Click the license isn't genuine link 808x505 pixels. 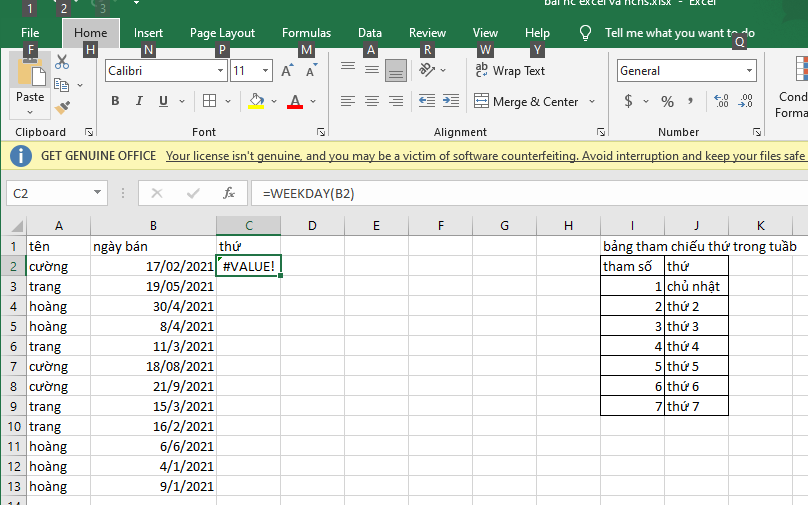pyautogui.click(x=486, y=156)
